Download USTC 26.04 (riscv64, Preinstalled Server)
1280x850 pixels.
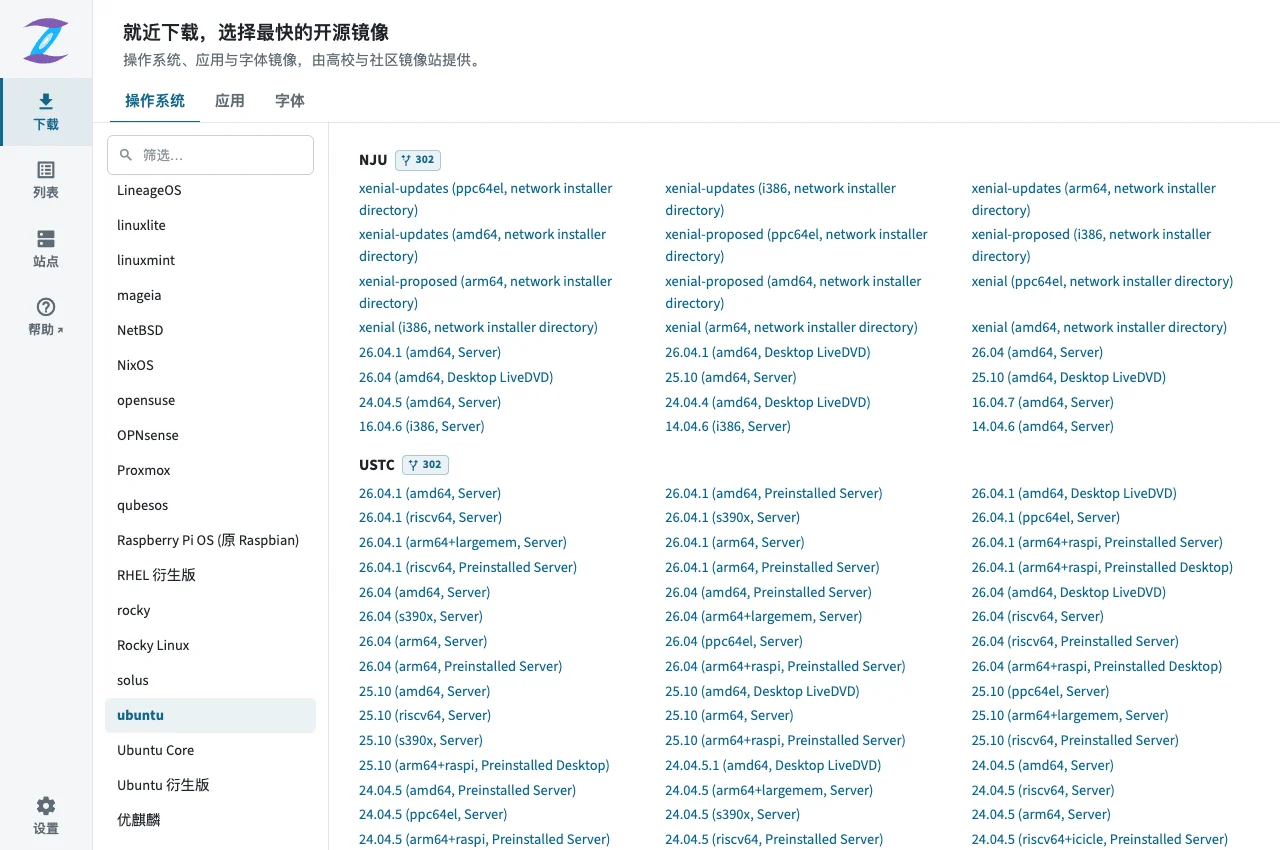pos(1075,642)
